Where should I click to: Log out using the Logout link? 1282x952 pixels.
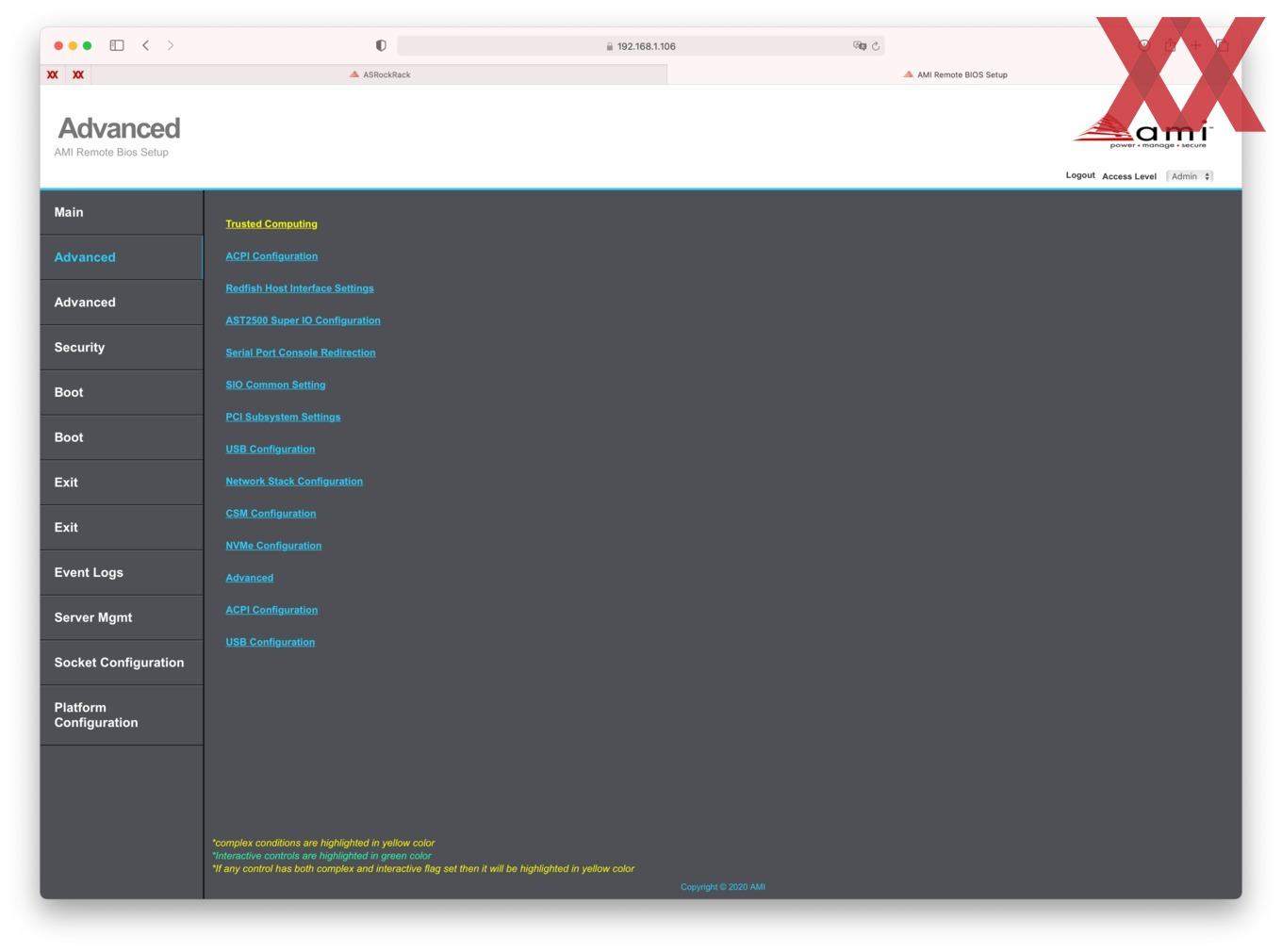coord(1080,175)
